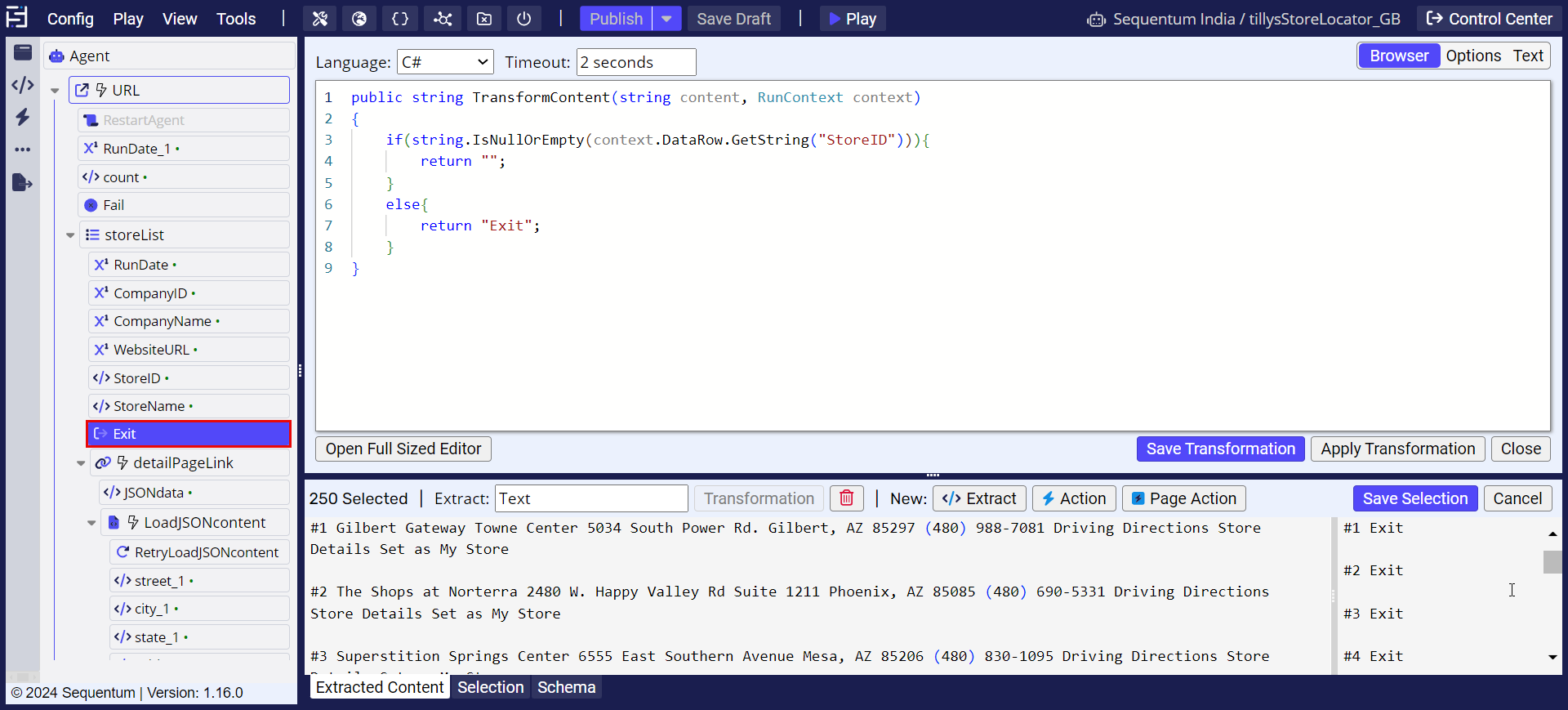Click Open Full Sized Editor
Viewport: 1568px width, 710px height.
(403, 449)
